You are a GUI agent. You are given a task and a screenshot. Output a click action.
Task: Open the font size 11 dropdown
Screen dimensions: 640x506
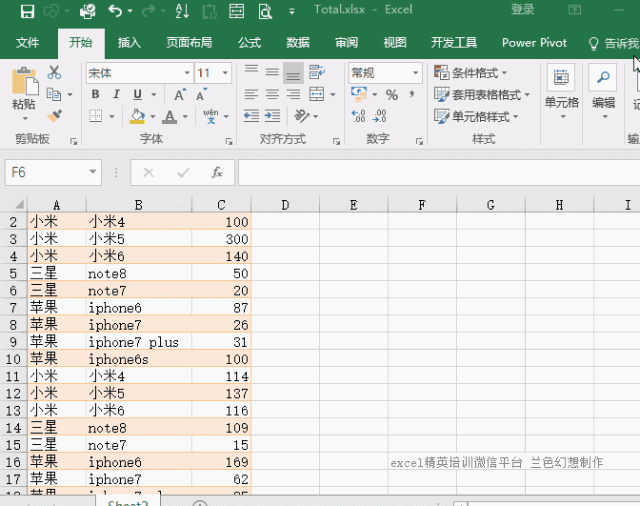pos(225,73)
